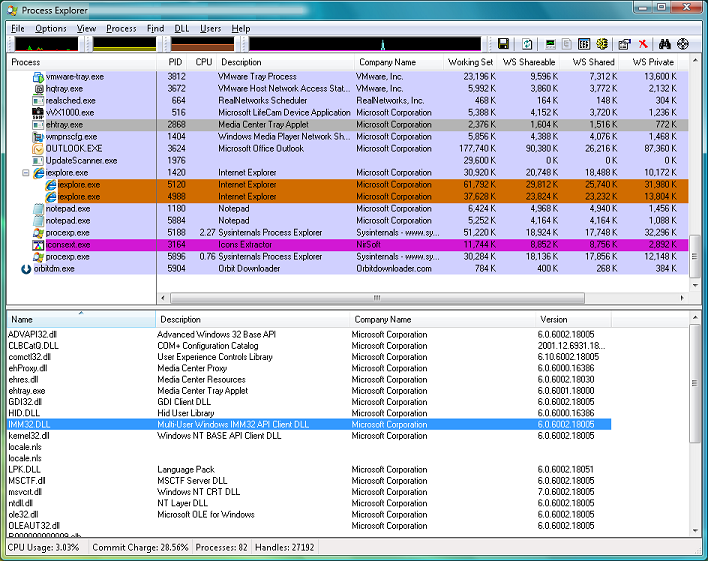This screenshot has width=708, height=561.
Task: Open the Process menu
Action: 121,29
